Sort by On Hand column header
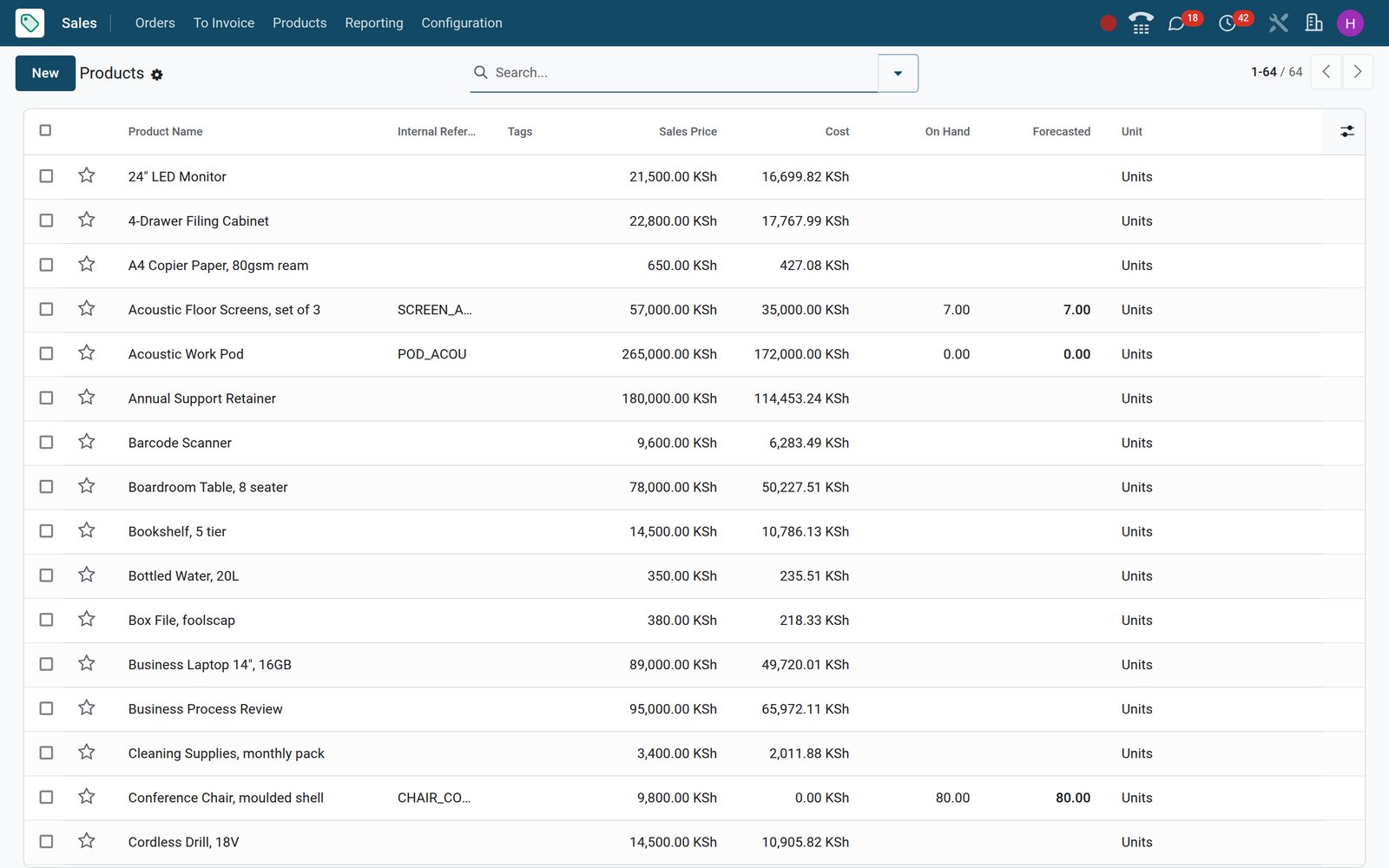The height and width of the screenshot is (868, 1389). coord(947,132)
